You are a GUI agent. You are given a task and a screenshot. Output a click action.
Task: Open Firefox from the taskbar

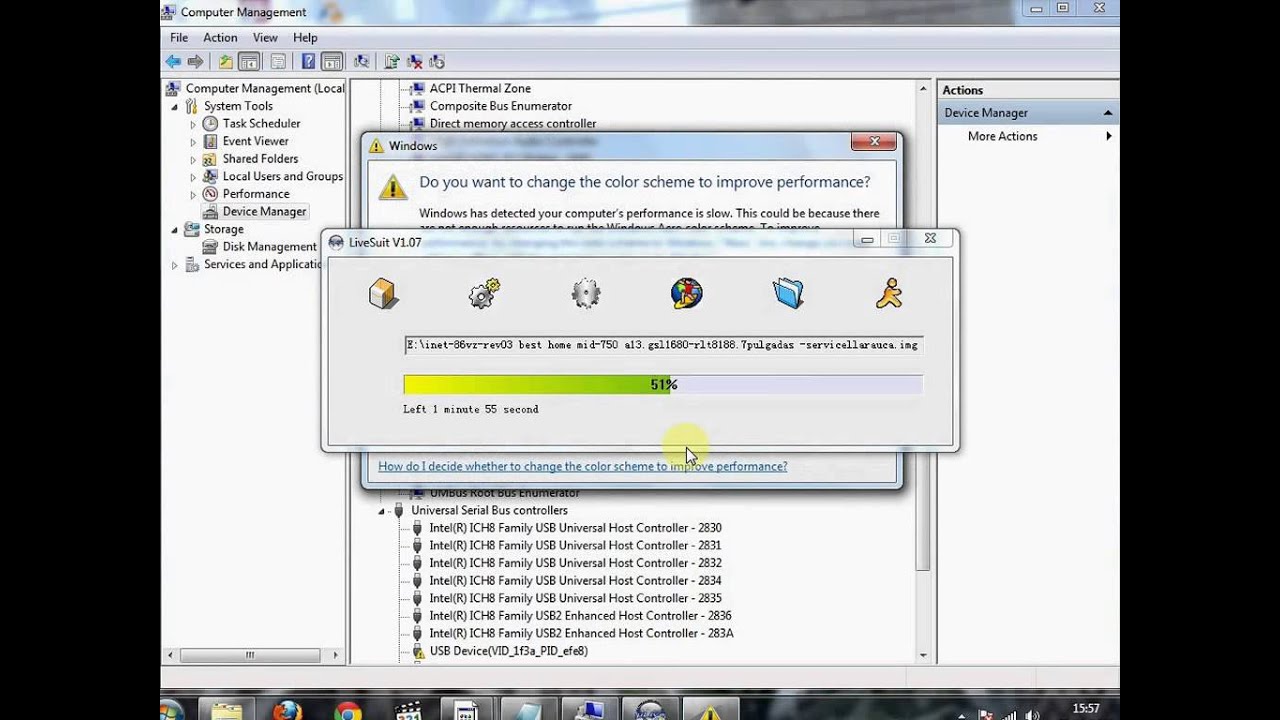coord(287,712)
